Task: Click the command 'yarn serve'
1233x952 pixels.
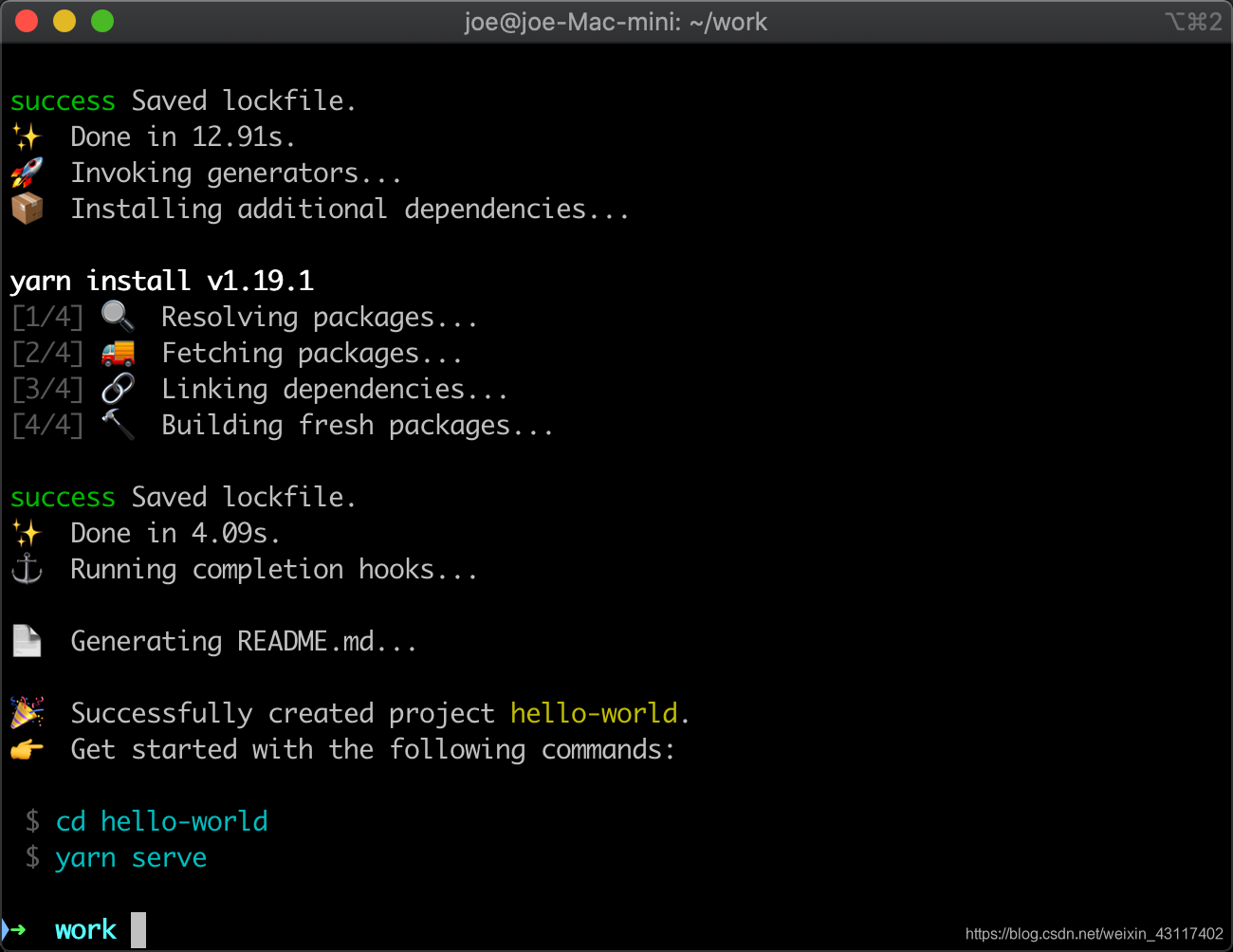Action: pos(131,857)
